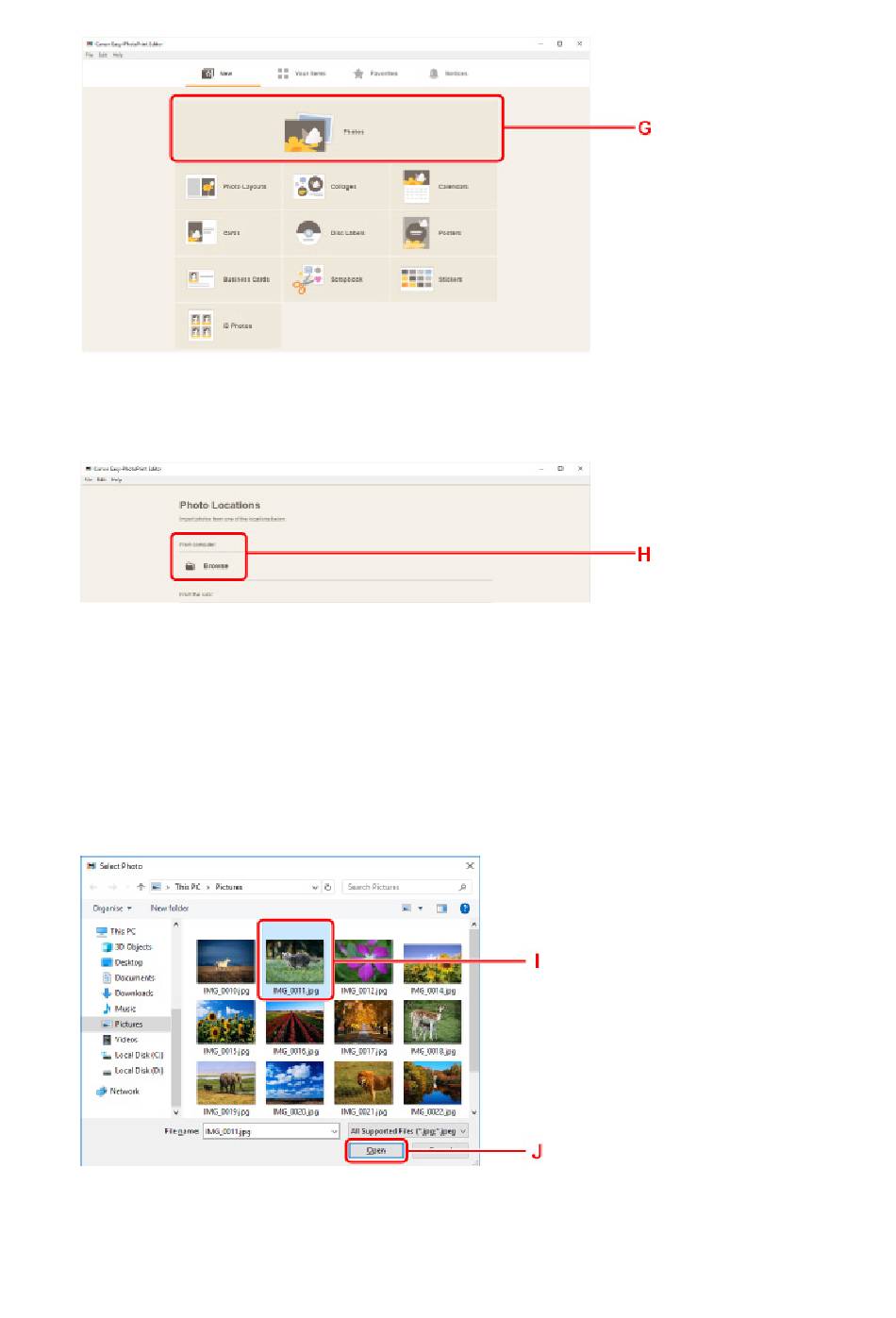896x1318 pixels.
Task: Select thumbnail IMG_0010.jpg
Action: click(x=226, y=967)
